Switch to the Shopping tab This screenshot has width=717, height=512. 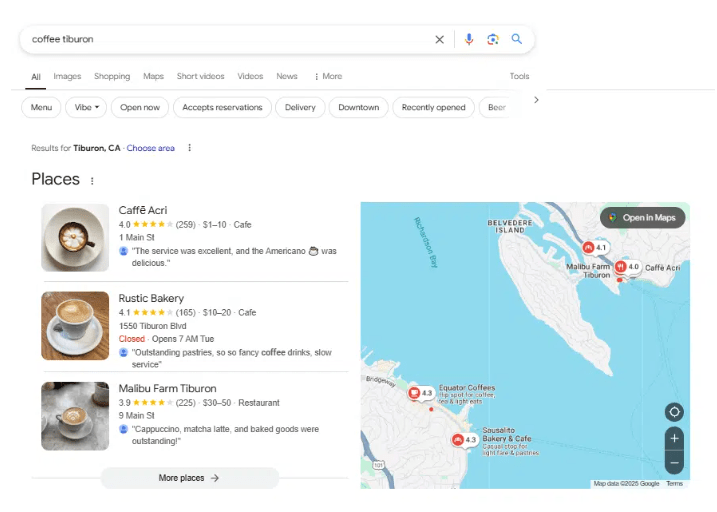click(112, 76)
